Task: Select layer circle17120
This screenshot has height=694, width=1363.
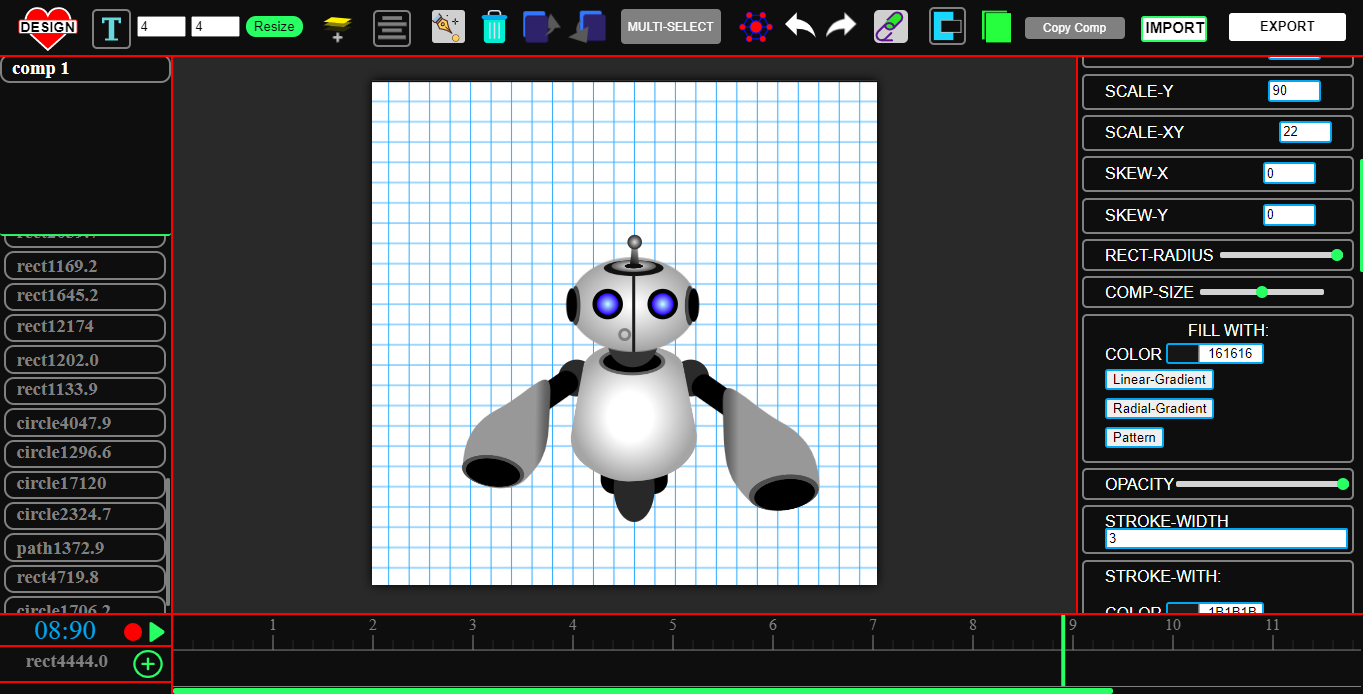Action: coord(85,484)
